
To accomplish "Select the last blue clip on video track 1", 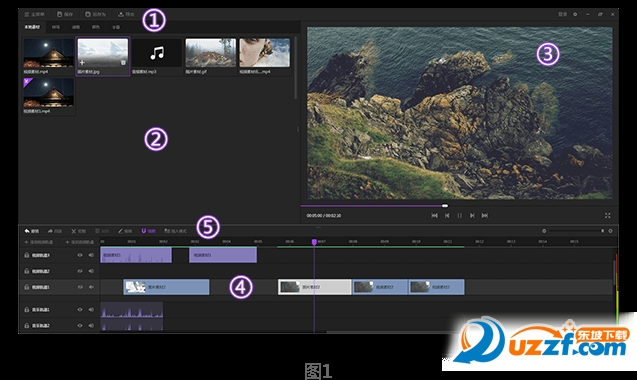I will coord(436,287).
